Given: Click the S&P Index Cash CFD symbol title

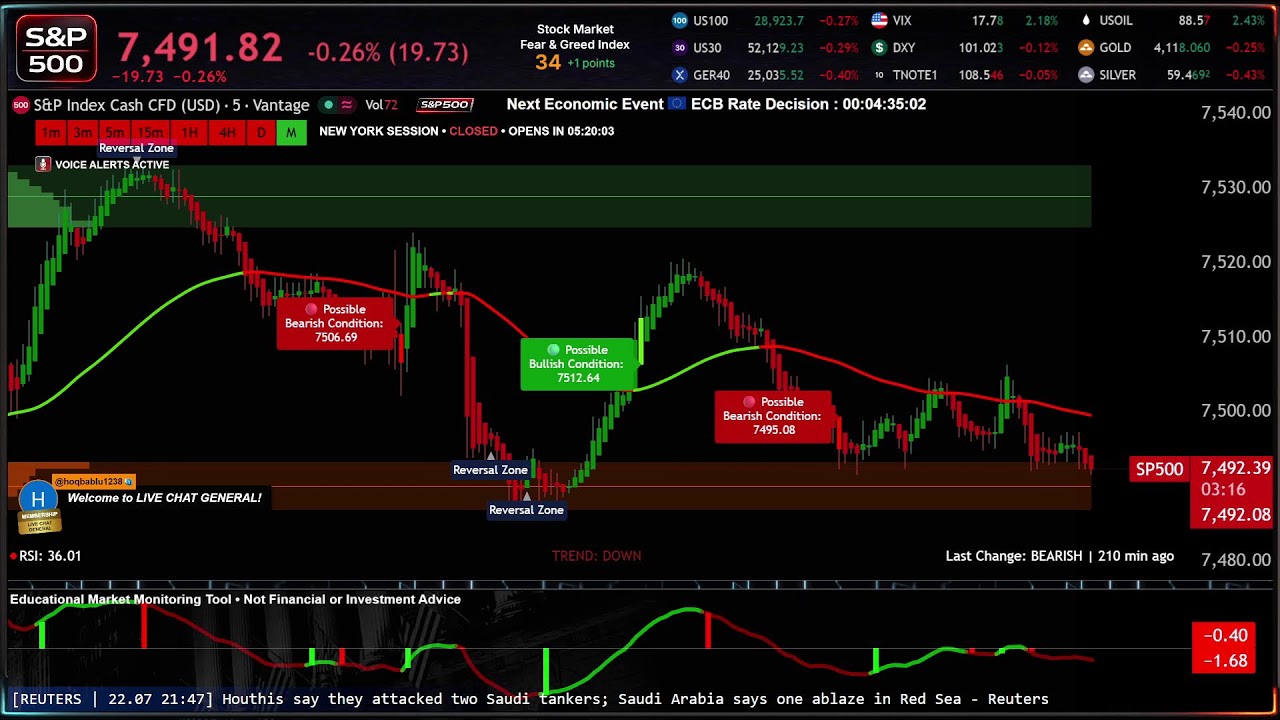Looking at the screenshot, I should [x=171, y=105].
